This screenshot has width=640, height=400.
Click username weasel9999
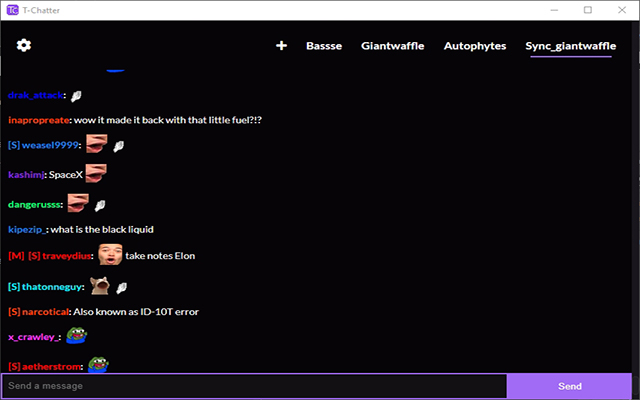click(50, 145)
